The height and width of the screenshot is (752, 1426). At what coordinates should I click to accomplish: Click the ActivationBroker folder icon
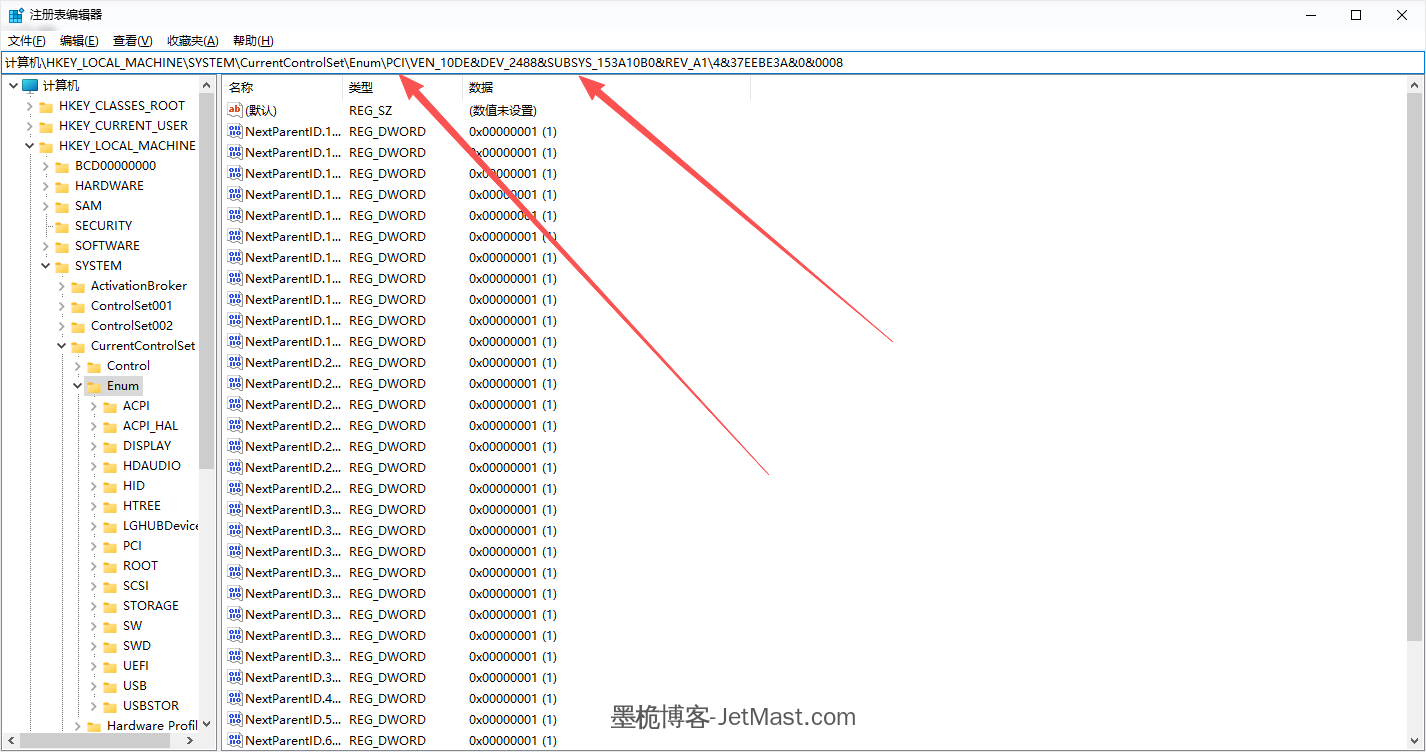point(78,286)
